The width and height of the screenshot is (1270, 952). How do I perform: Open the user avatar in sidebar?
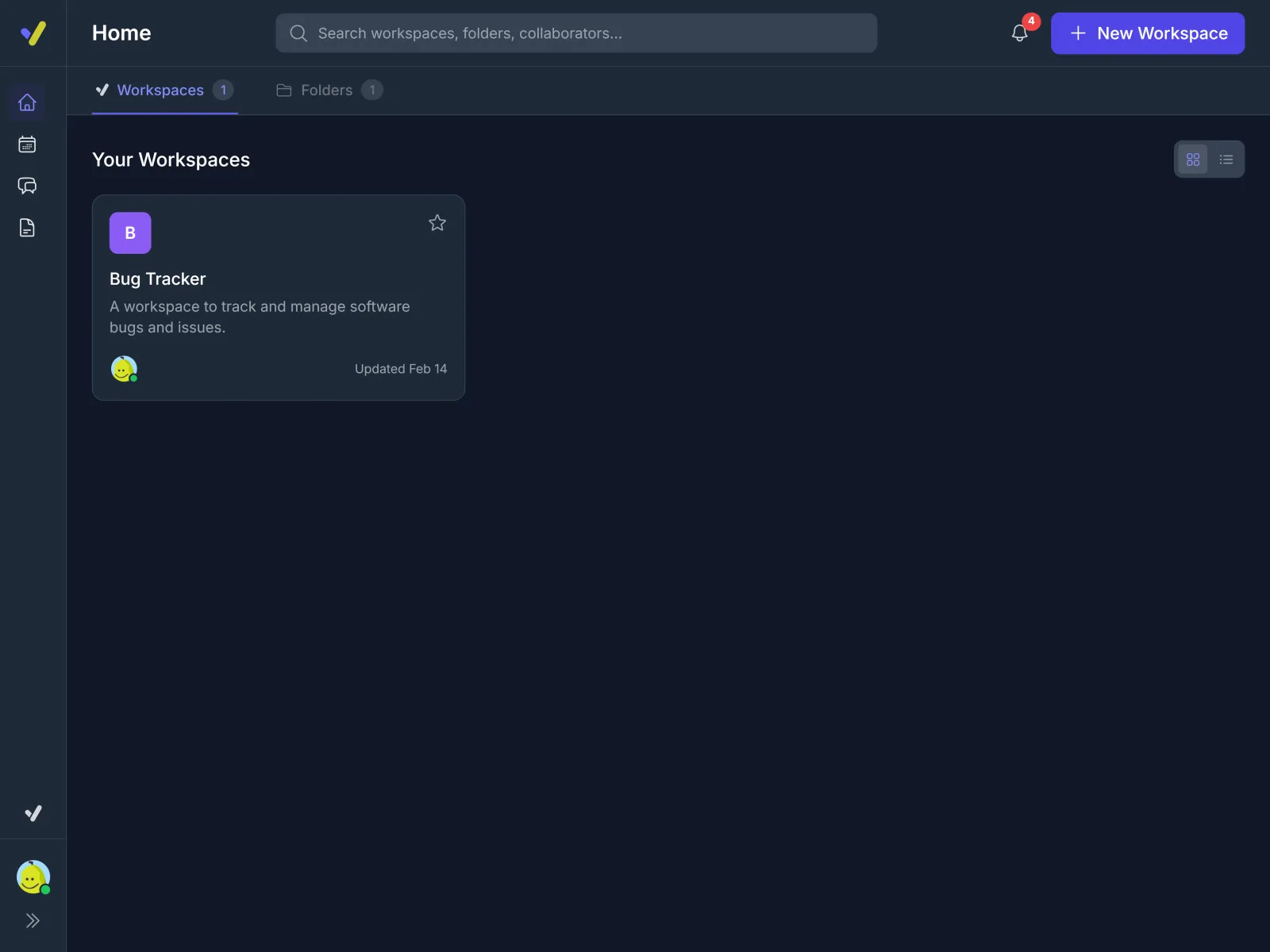click(x=33, y=877)
